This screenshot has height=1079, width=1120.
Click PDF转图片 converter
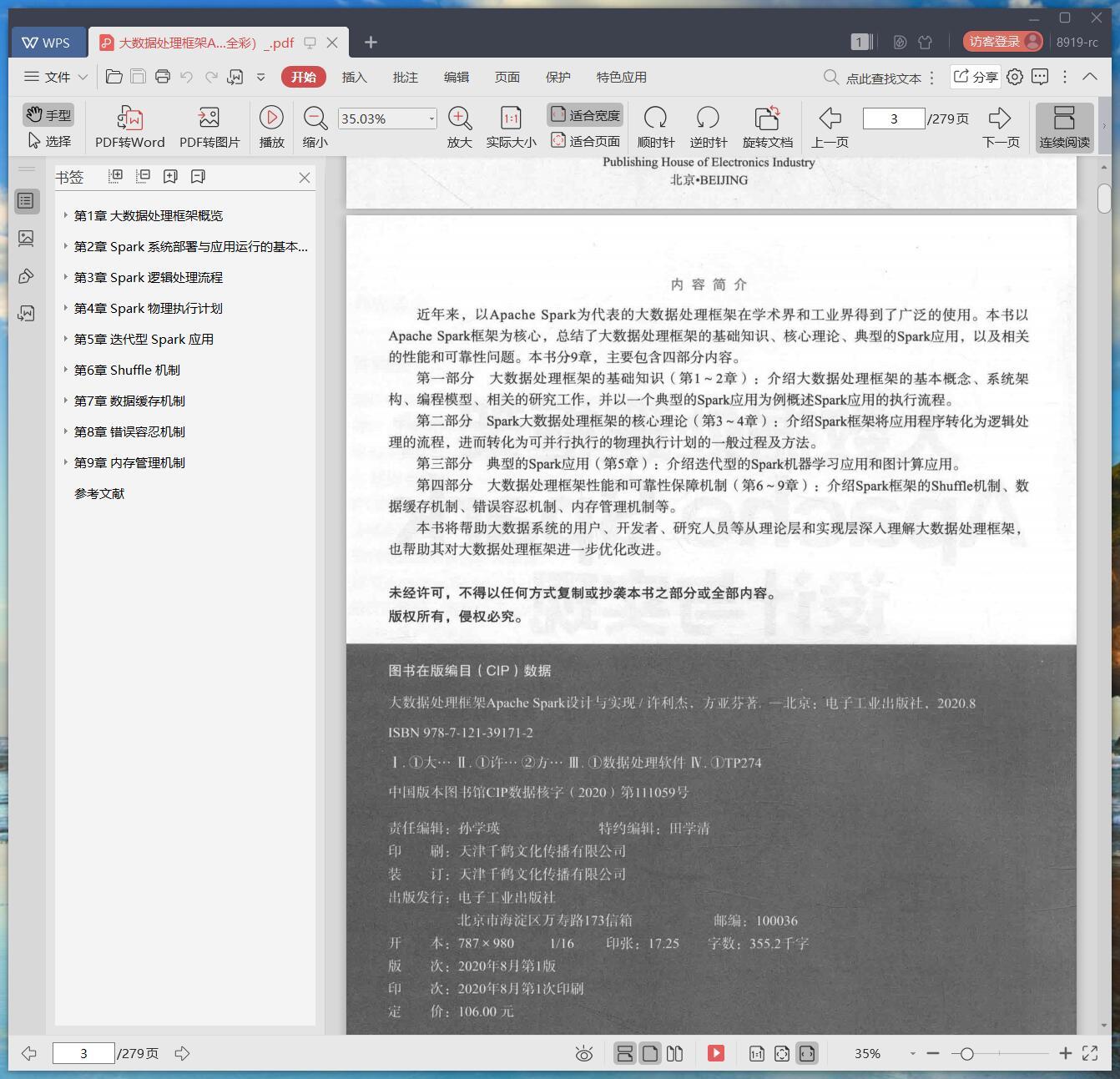(209, 127)
